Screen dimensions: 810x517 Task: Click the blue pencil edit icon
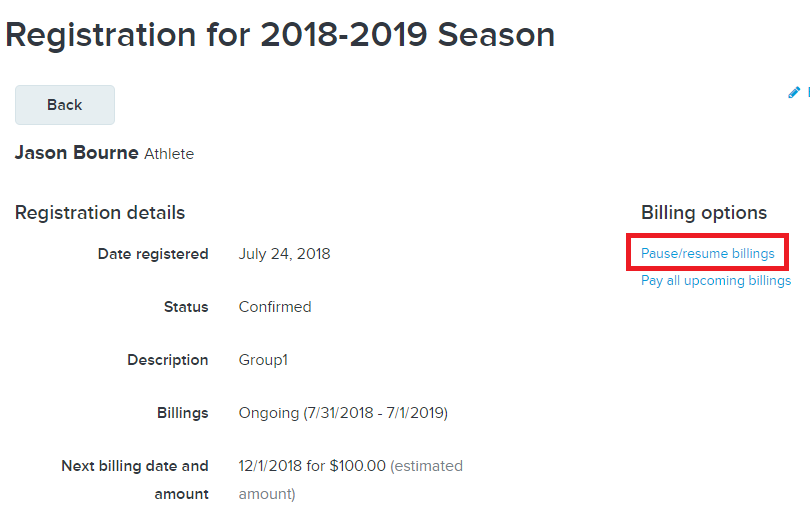click(x=794, y=92)
